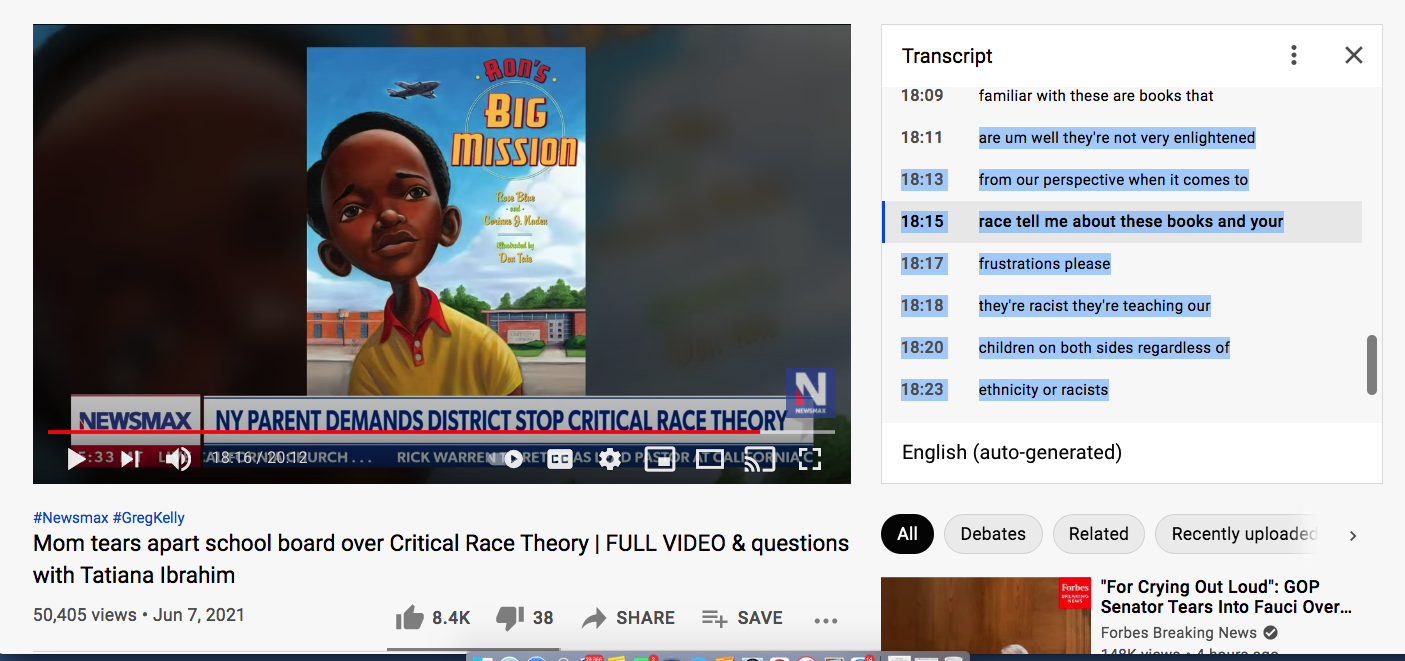Open the player settings gear
This screenshot has width=1405, height=661.
click(609, 459)
